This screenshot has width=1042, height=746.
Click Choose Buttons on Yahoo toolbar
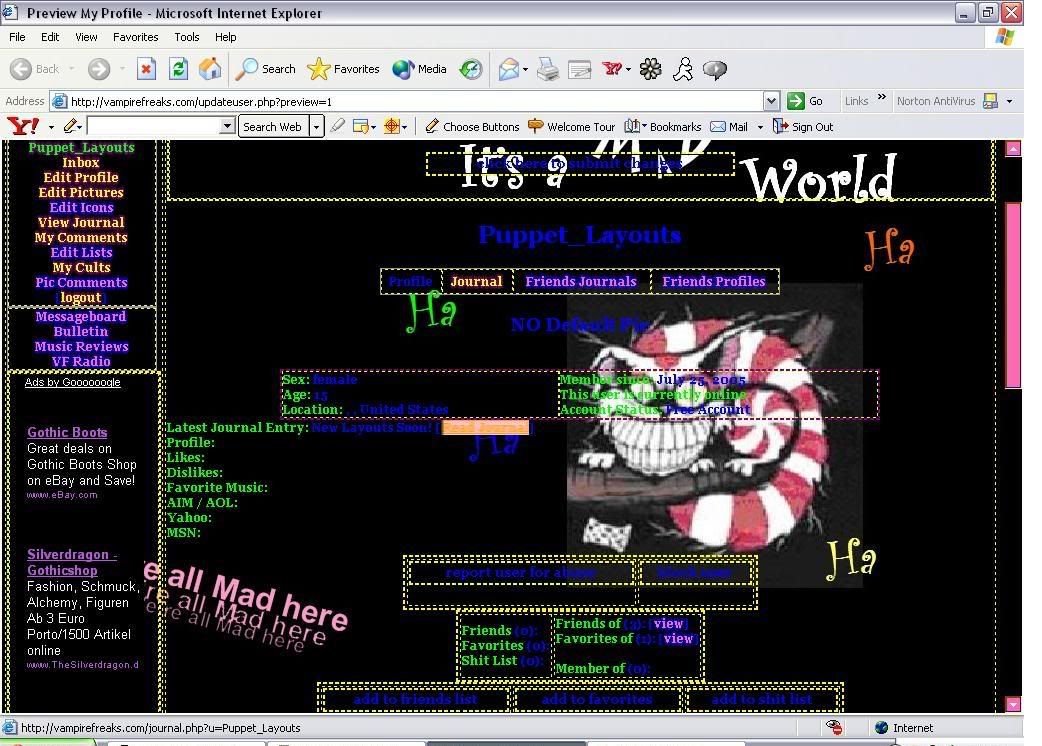pyautogui.click(x=472, y=126)
